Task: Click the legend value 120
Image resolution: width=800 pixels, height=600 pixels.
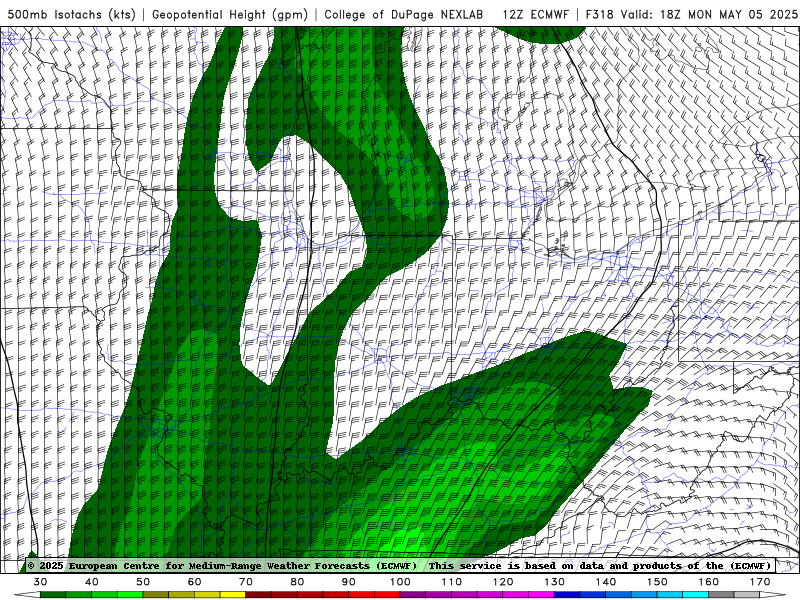Action: 503,582
